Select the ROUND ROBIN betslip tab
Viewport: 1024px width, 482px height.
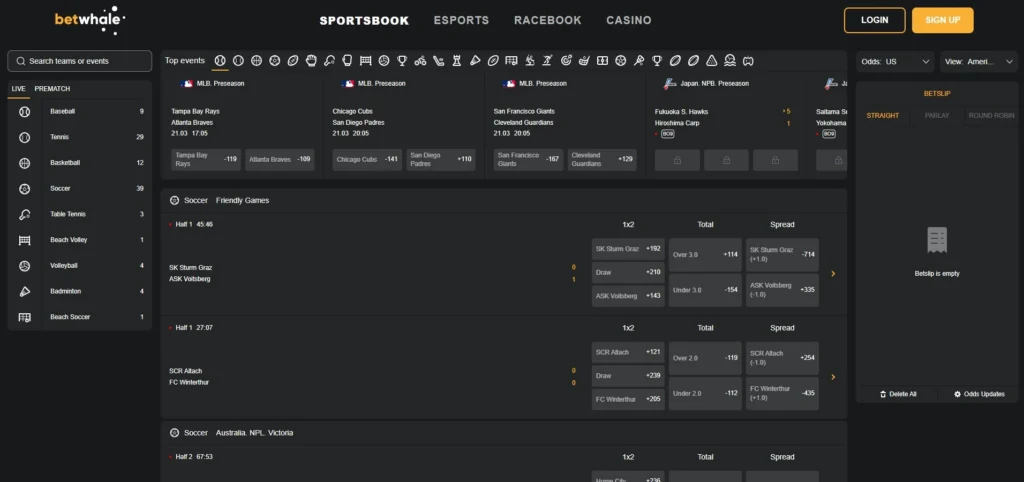(x=991, y=116)
